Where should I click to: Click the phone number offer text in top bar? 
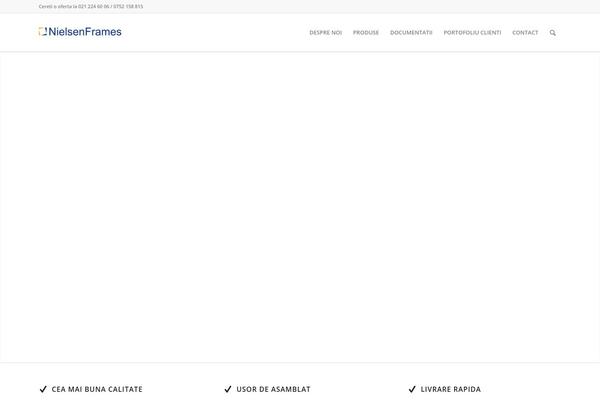pyautogui.click(x=91, y=7)
